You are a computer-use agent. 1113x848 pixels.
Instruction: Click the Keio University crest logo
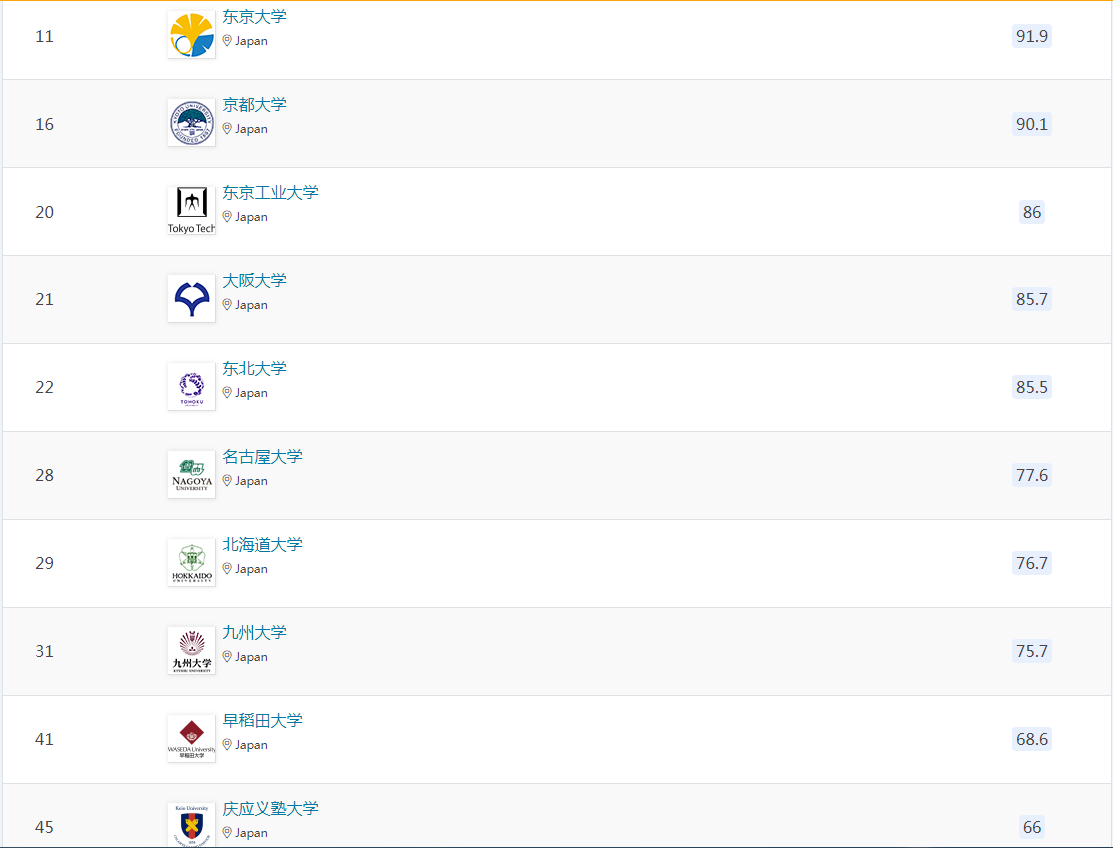pyautogui.click(x=192, y=825)
